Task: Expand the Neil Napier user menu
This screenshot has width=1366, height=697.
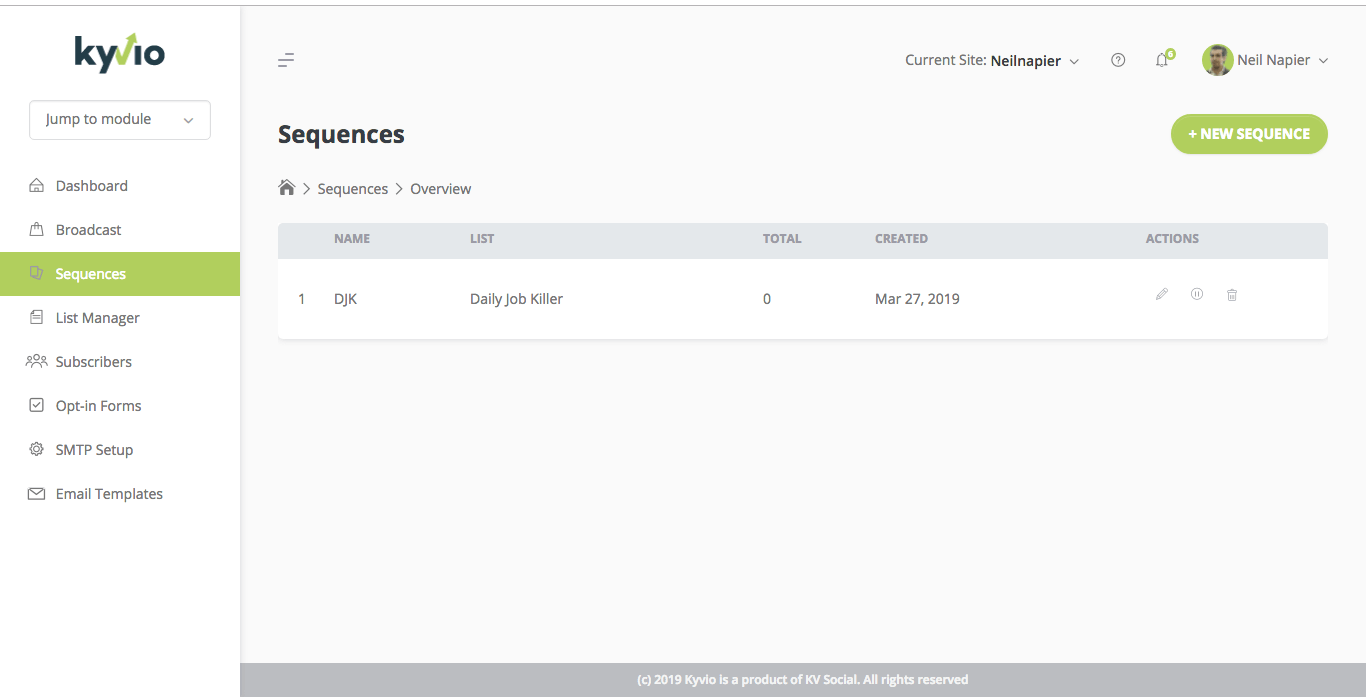Action: [1283, 60]
